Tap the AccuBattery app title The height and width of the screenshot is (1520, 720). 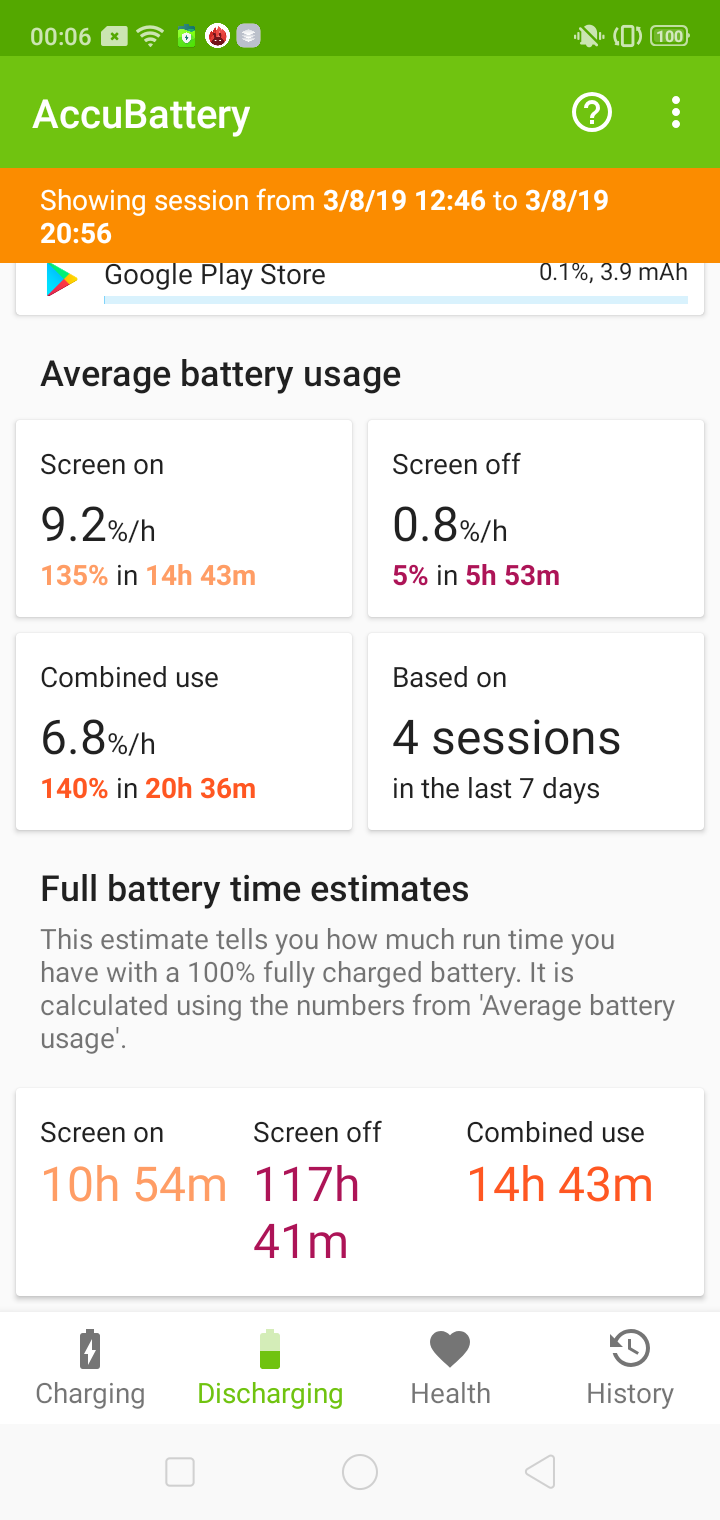(x=141, y=115)
